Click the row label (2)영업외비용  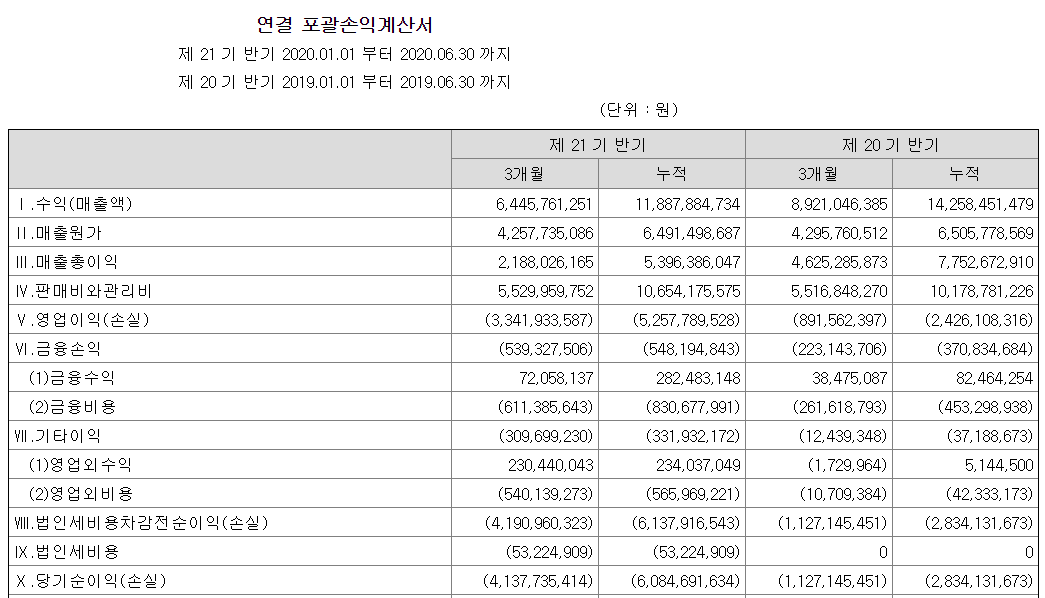pyautogui.click(x=81, y=493)
